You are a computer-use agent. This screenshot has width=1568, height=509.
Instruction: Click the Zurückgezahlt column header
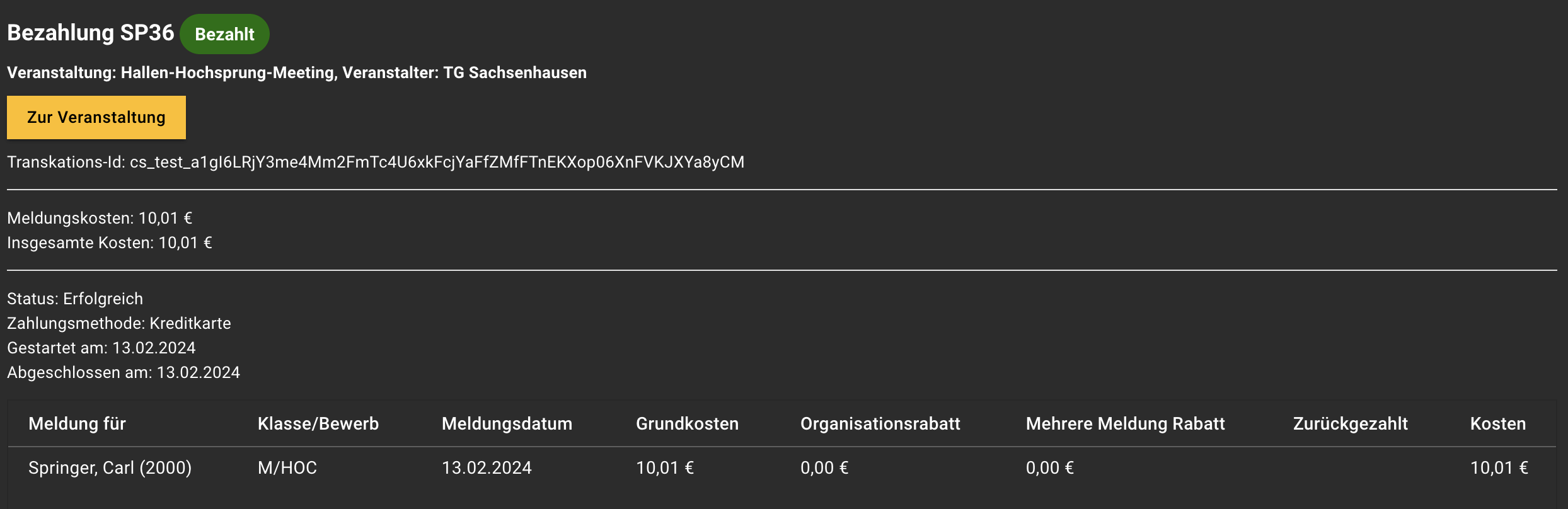click(x=1350, y=423)
